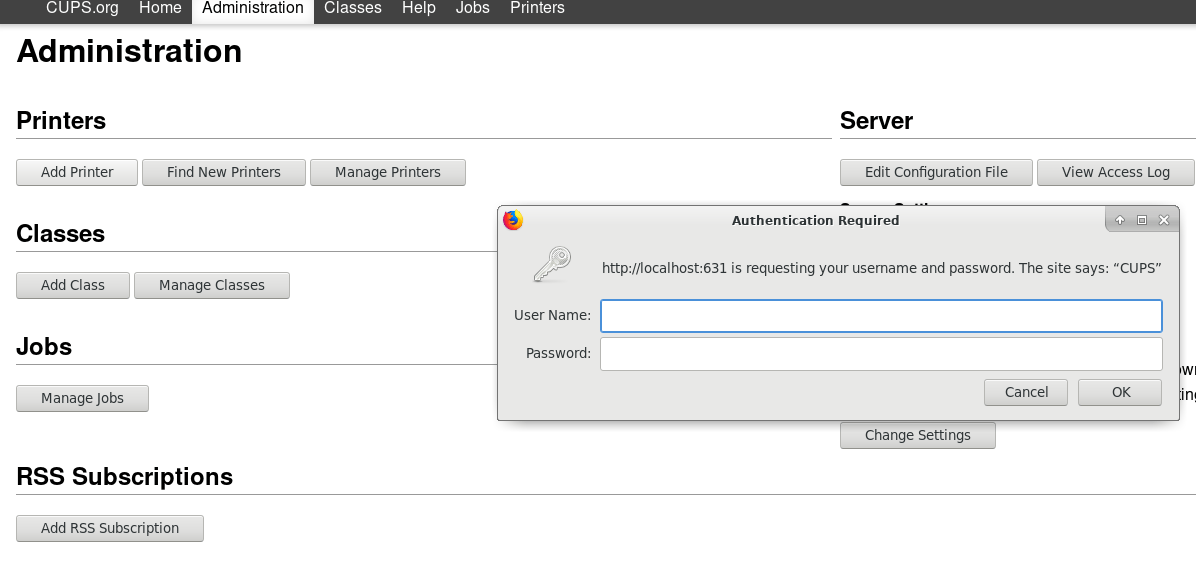Click the Printers section heading
The image size is (1196, 584).
[61, 120]
